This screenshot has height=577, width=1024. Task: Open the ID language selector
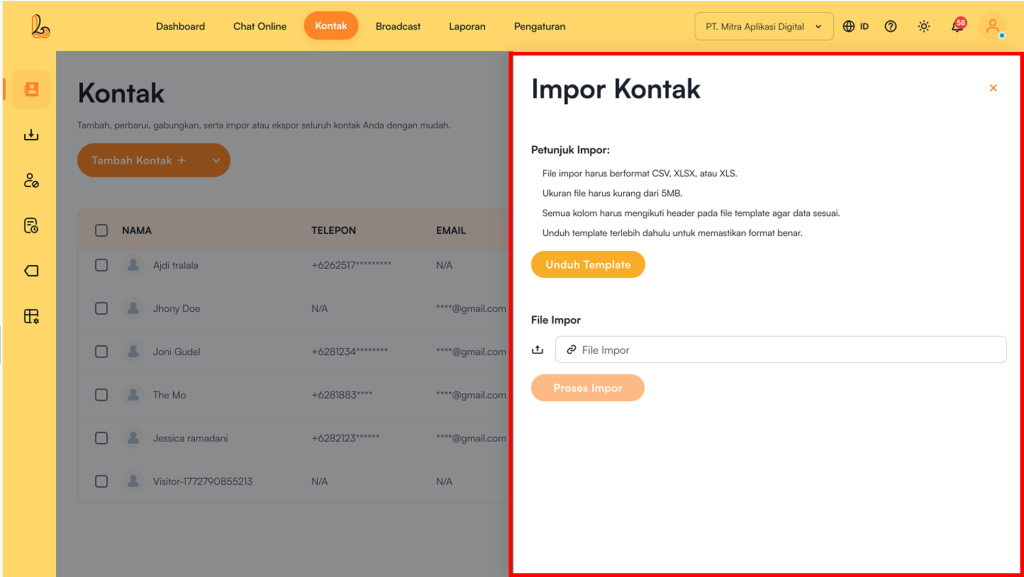(855, 26)
